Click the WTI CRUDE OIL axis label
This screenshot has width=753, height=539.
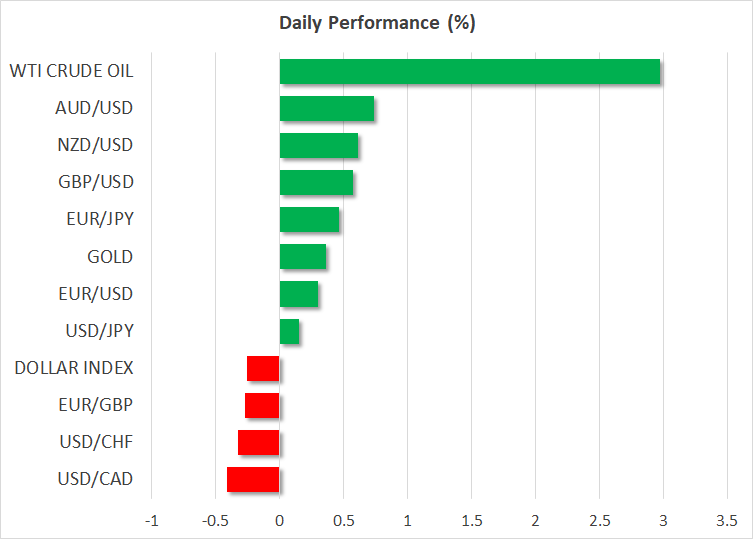[x=71, y=71]
